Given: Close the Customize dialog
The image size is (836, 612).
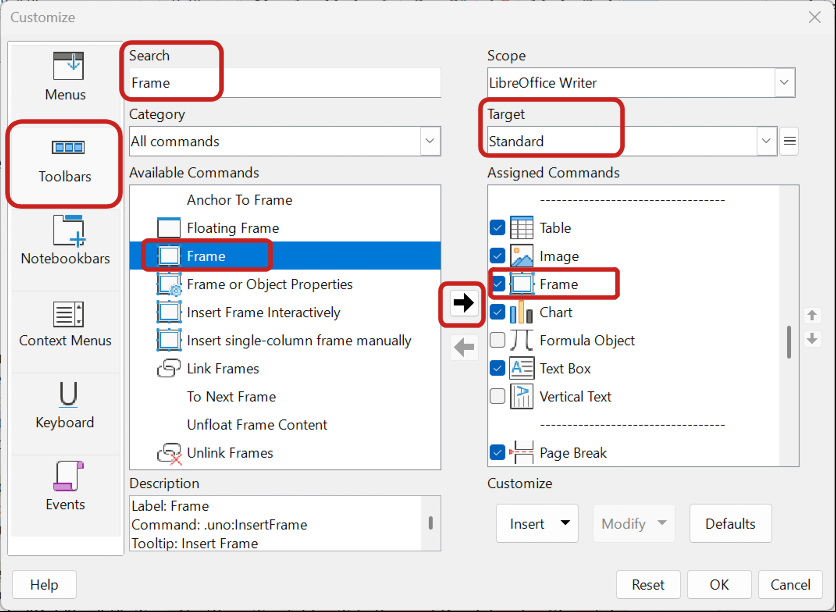Looking at the screenshot, I should click(x=814, y=18).
